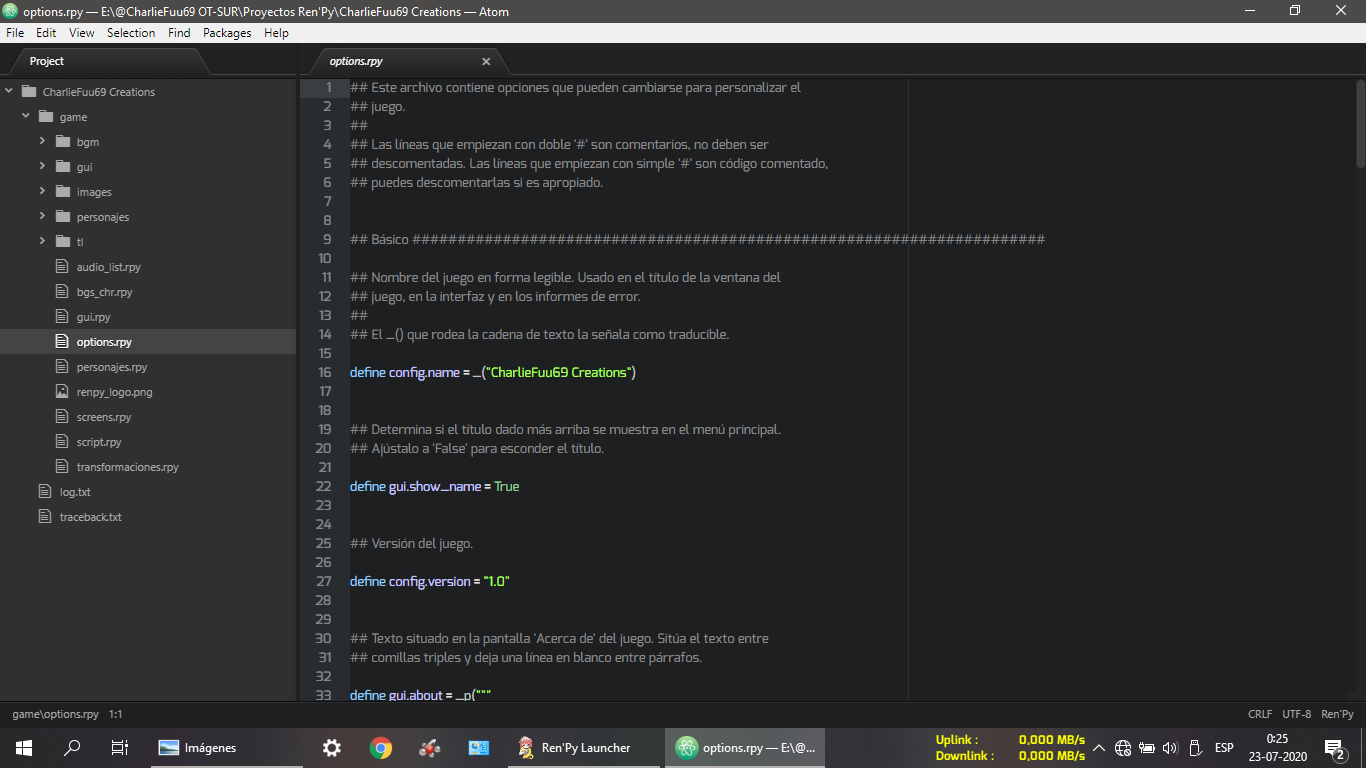Click the UTF-8 encoding selector
This screenshot has height=768, width=1366.
[x=1296, y=714]
